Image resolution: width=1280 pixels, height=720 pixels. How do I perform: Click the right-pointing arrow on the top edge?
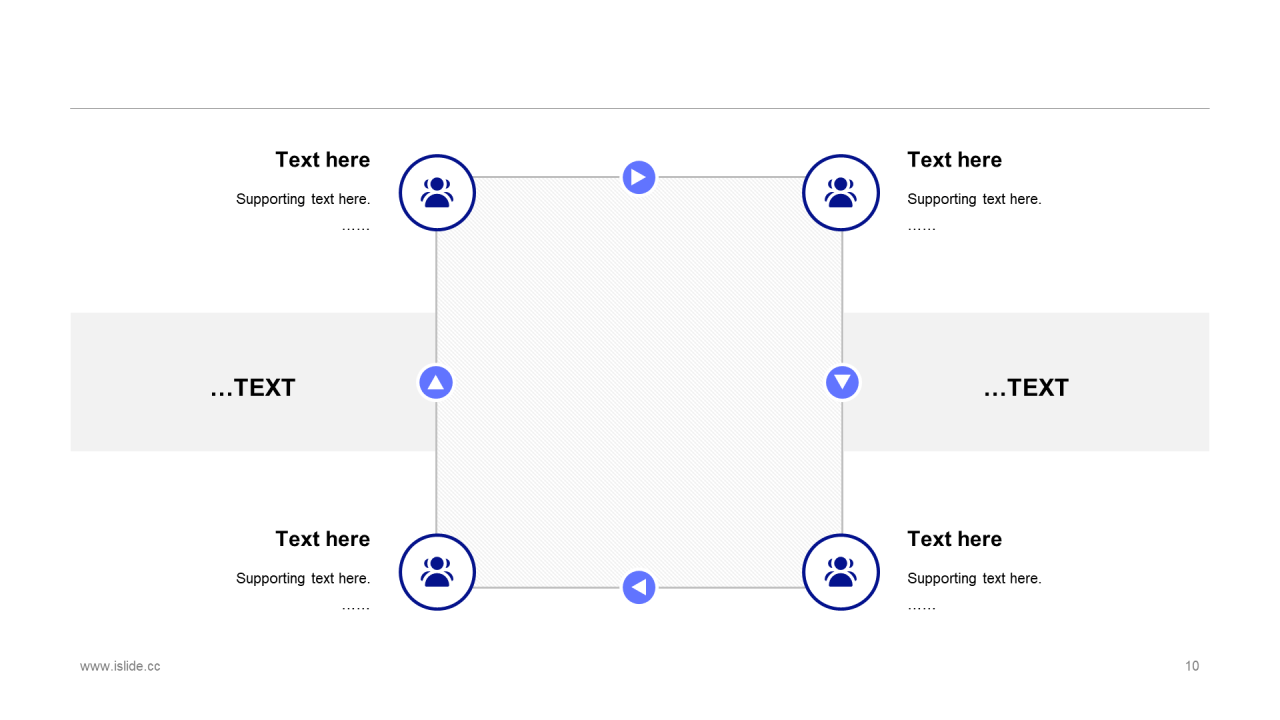pos(639,177)
